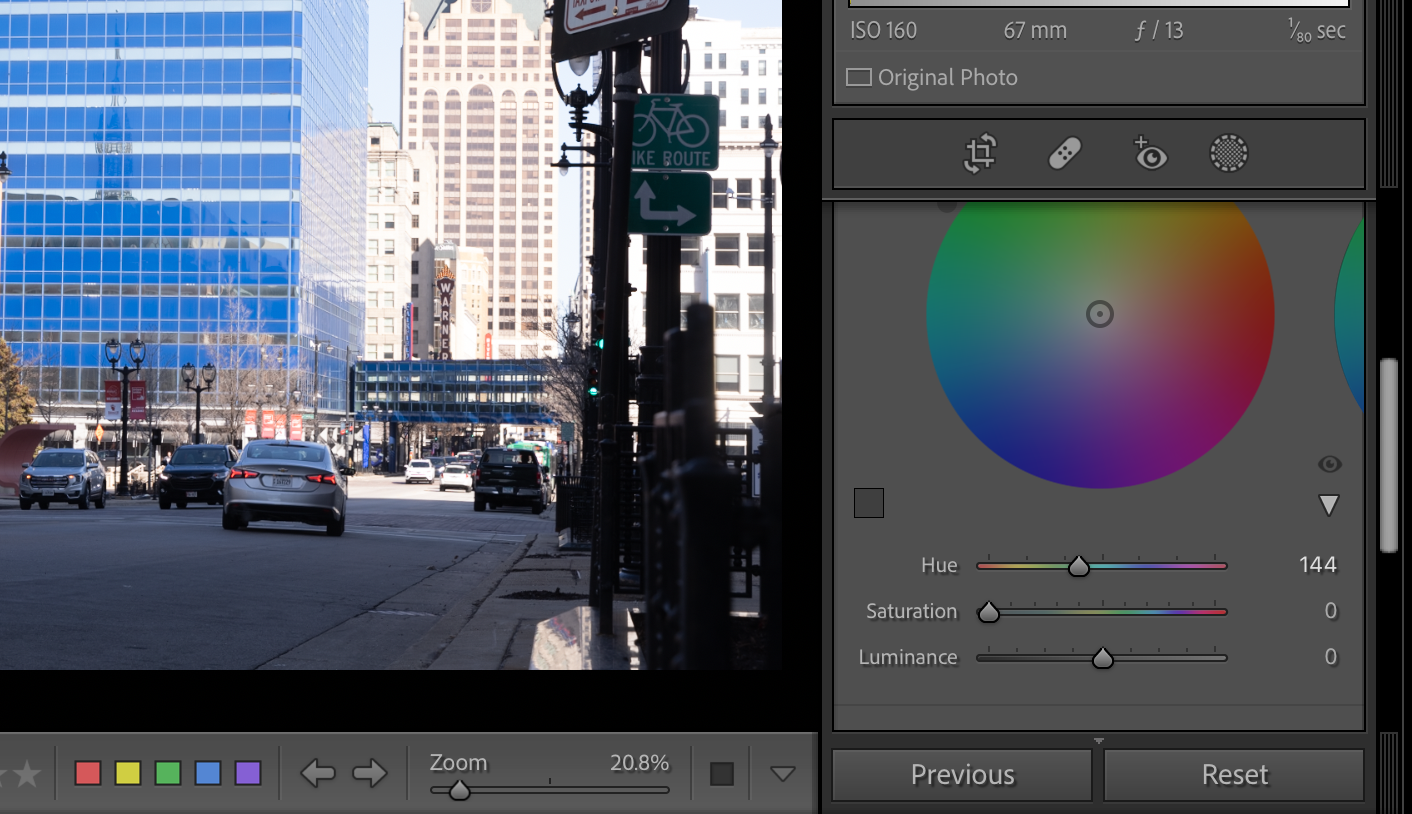Go to the next image using right arrow
This screenshot has width=1412, height=814.
tap(369, 772)
